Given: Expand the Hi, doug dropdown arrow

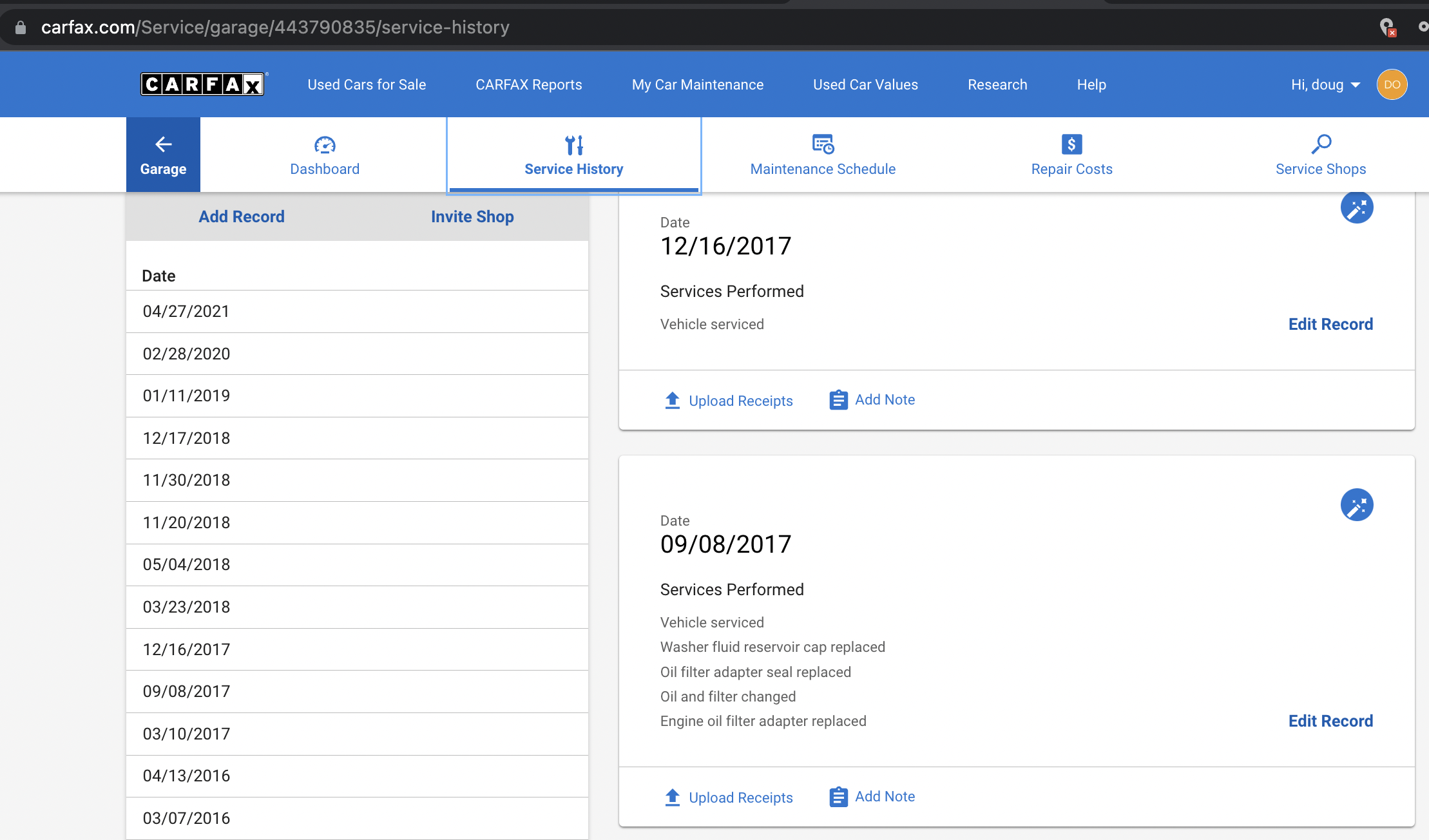Looking at the screenshot, I should click(x=1356, y=85).
